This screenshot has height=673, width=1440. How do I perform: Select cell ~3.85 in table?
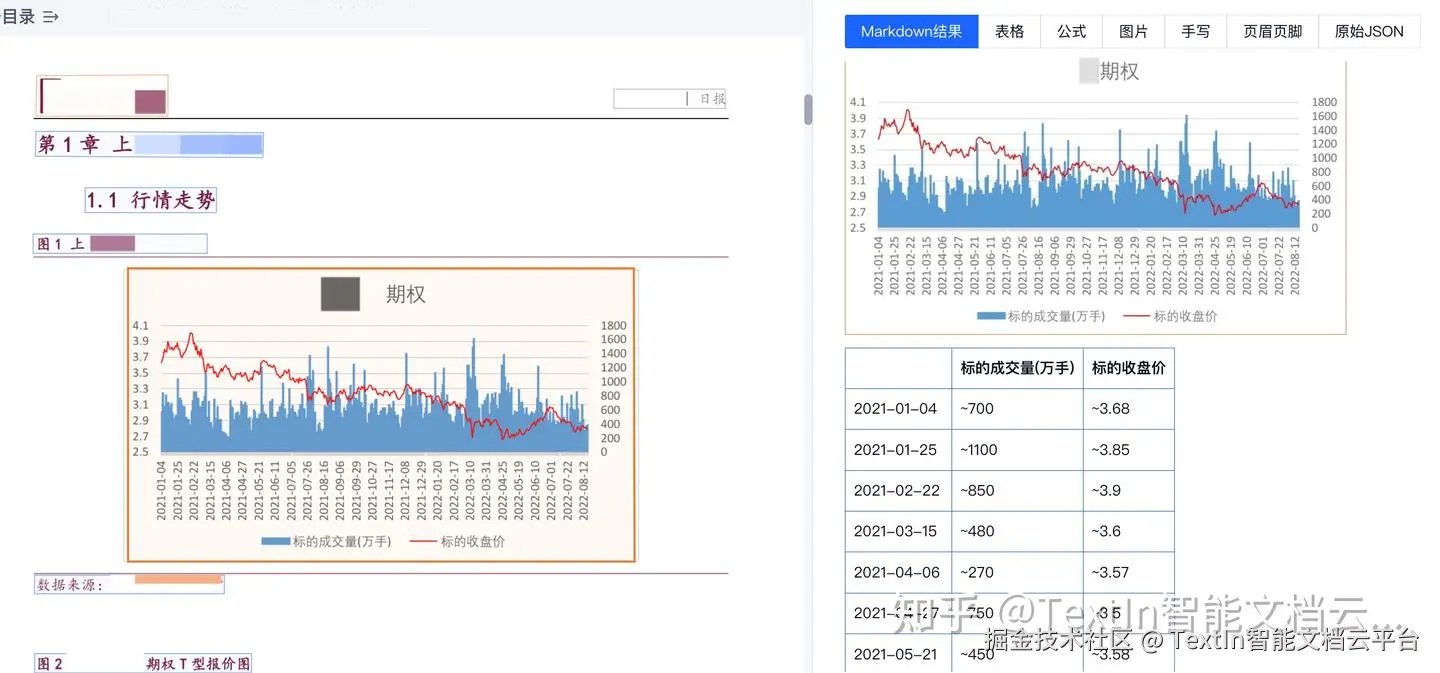(1128, 450)
